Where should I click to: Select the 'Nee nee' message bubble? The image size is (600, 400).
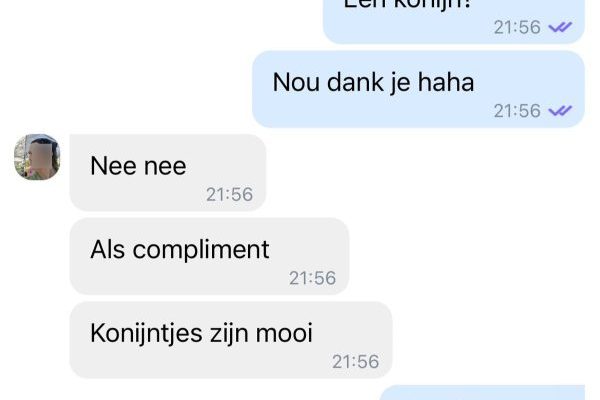pyautogui.click(x=168, y=172)
